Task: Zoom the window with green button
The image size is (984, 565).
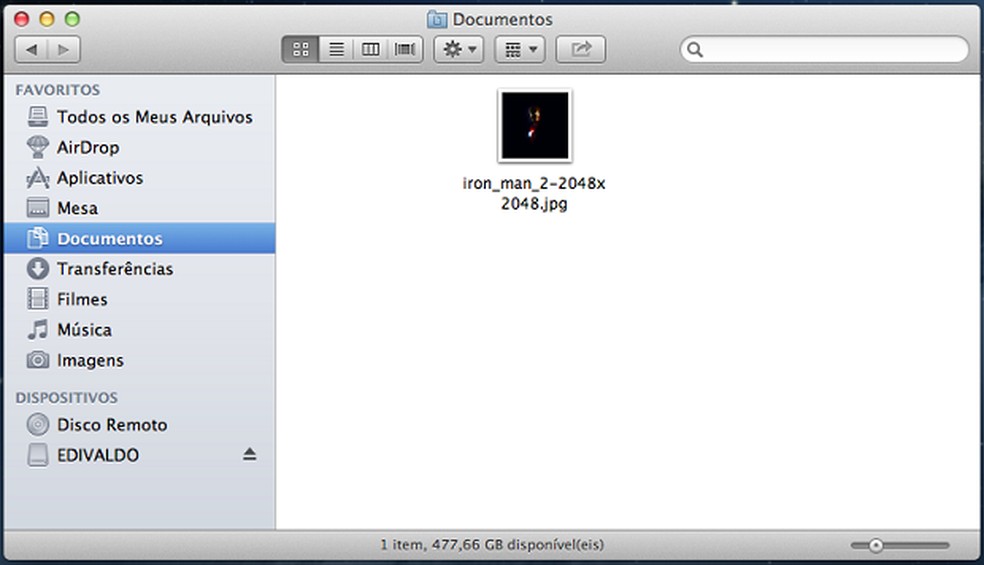Action: pos(72,19)
